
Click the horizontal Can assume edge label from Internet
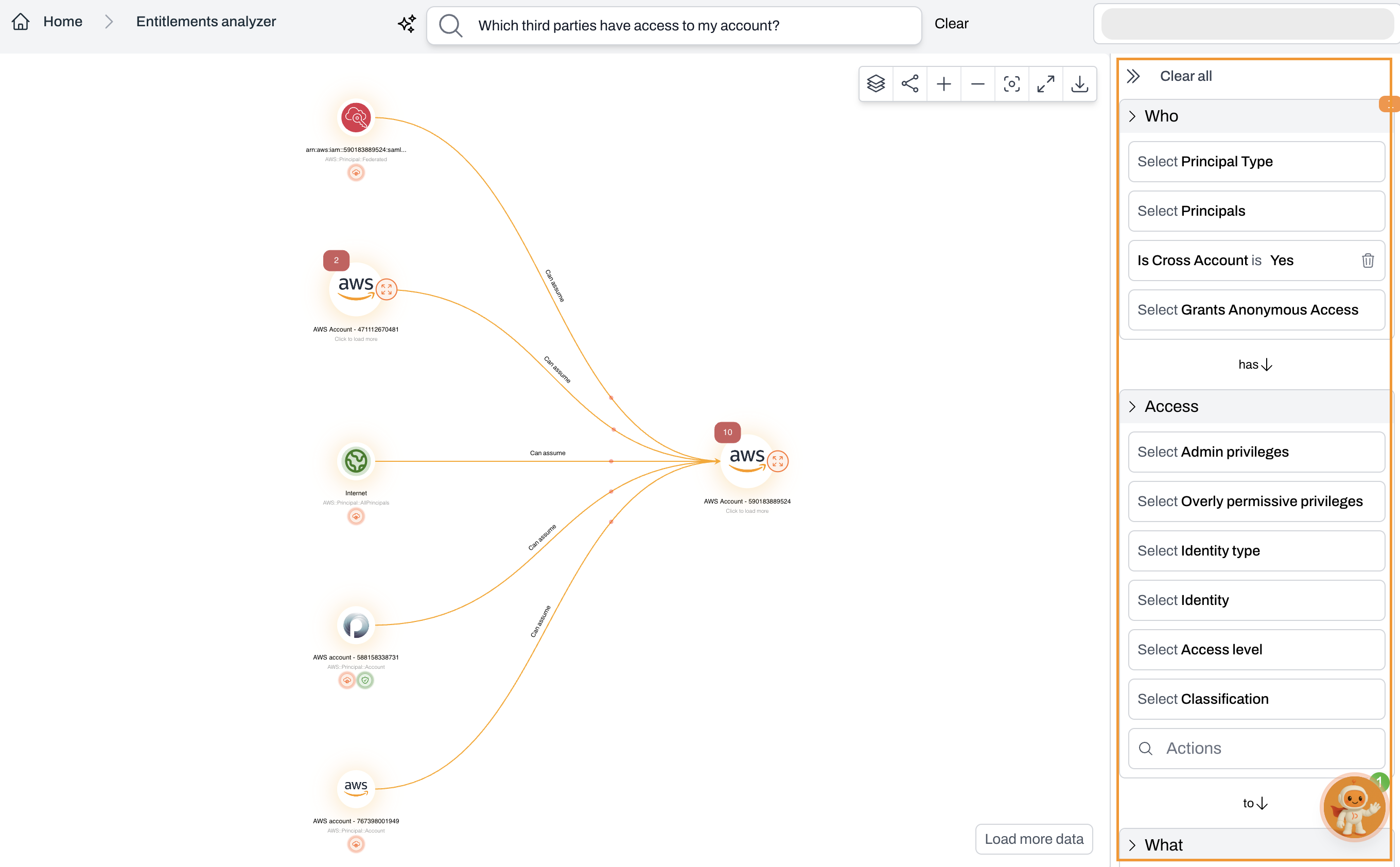548,453
